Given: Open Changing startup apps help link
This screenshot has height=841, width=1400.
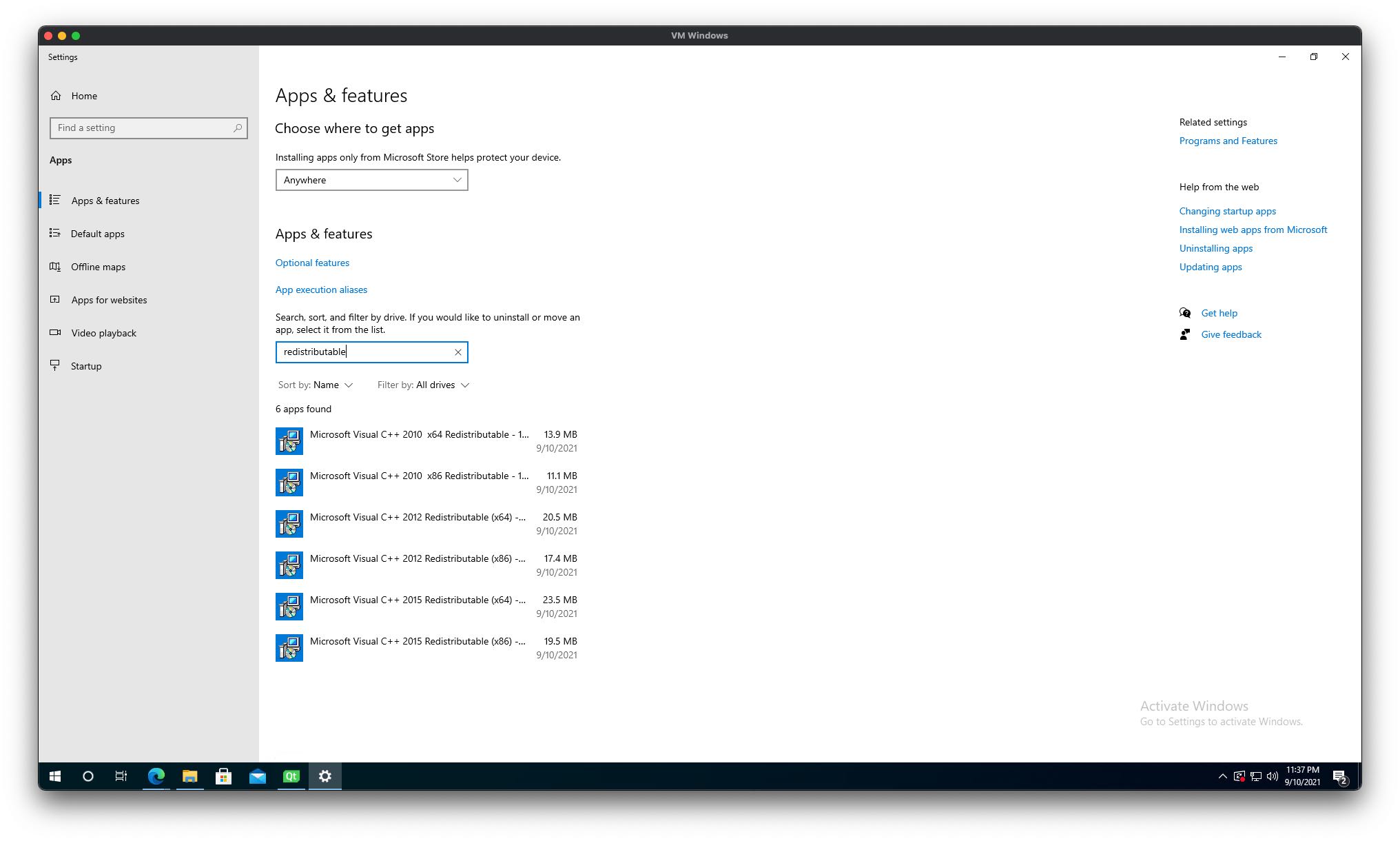Looking at the screenshot, I should 1227,211.
